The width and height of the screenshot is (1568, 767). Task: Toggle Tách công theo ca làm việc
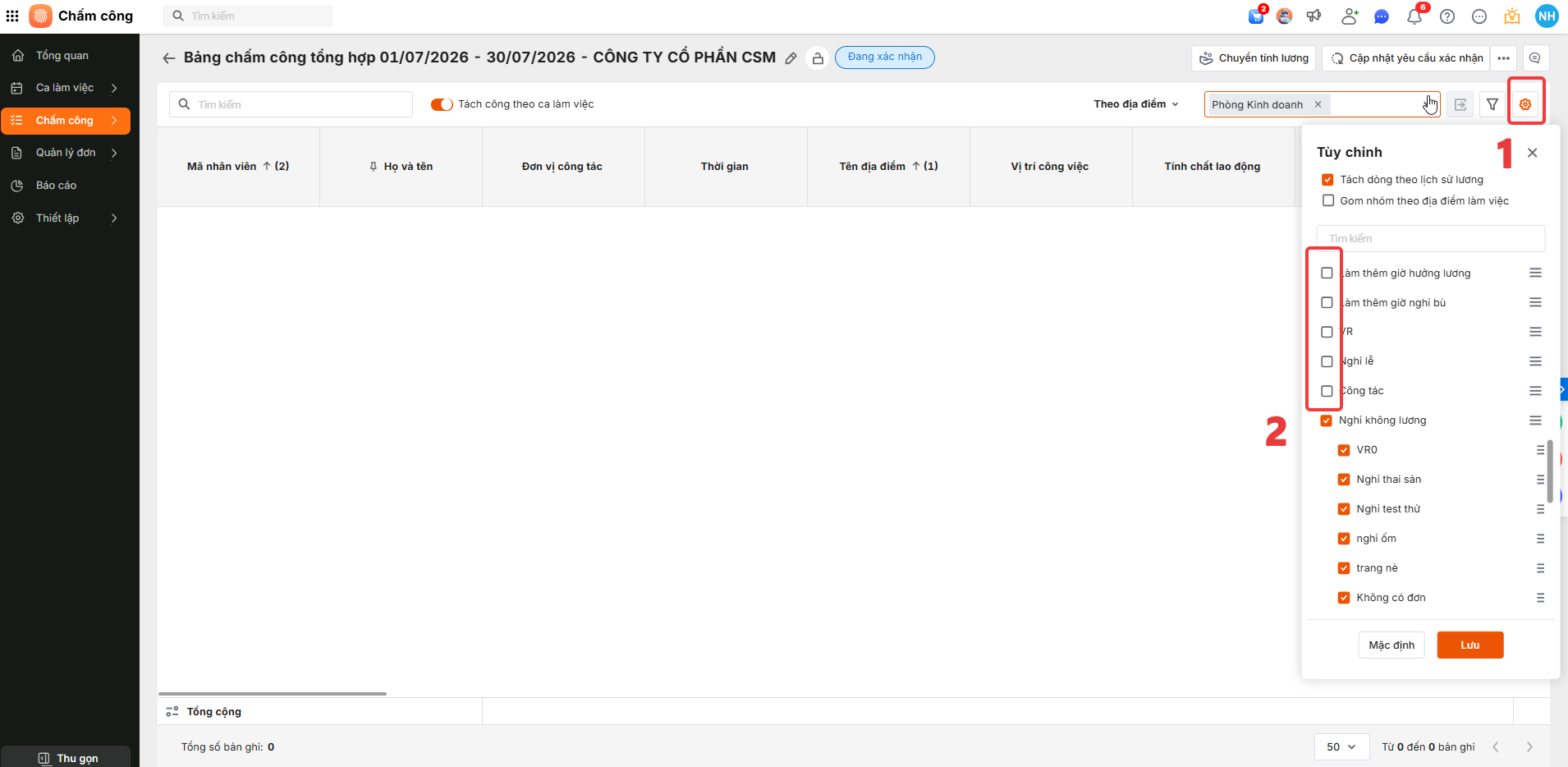click(442, 104)
